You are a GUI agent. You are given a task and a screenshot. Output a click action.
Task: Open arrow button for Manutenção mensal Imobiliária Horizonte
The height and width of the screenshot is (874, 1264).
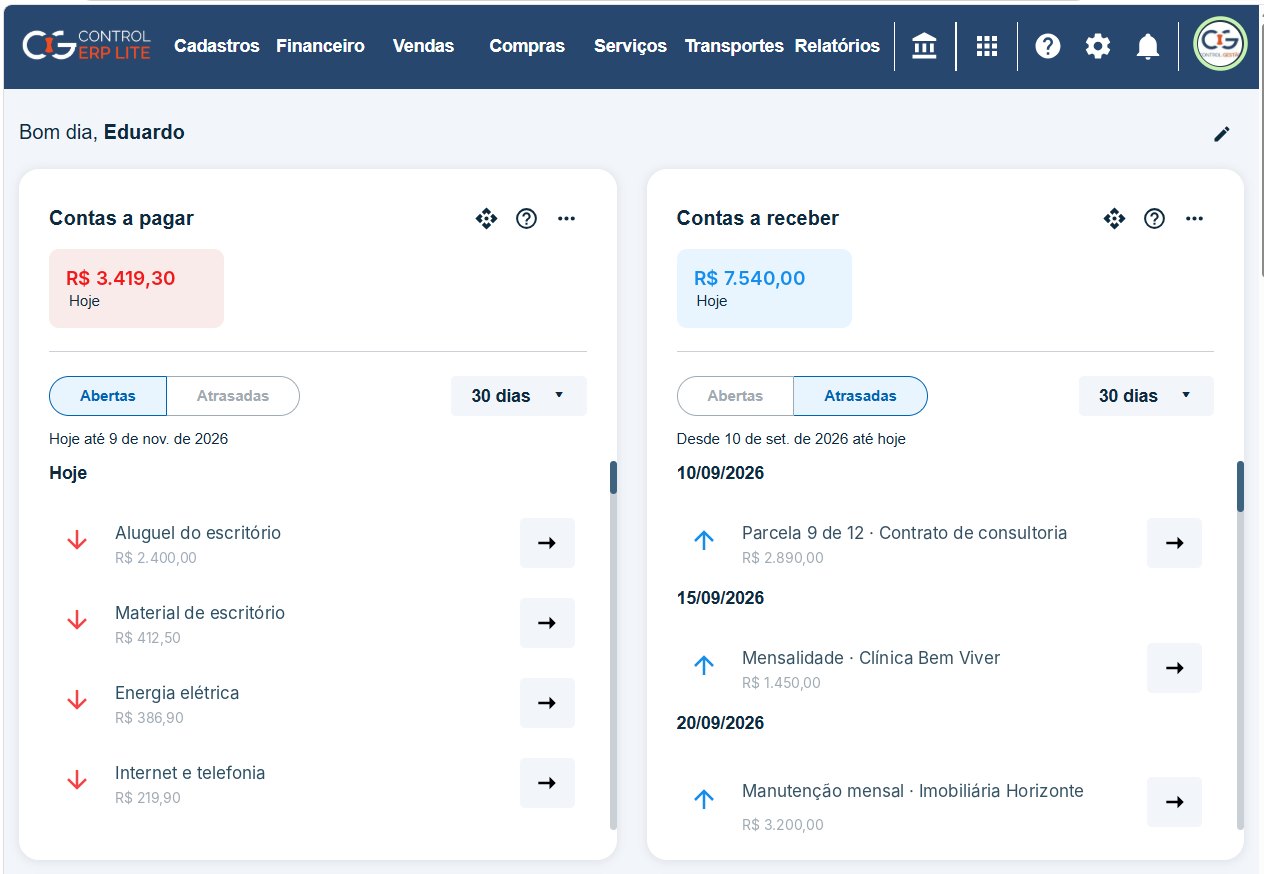coord(1174,802)
